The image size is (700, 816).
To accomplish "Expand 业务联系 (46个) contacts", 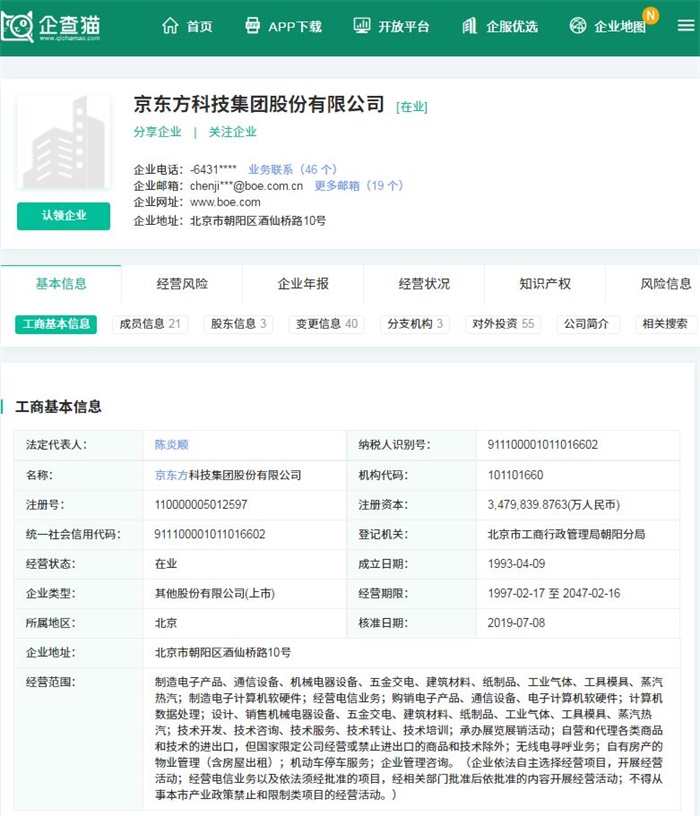I will [x=293, y=170].
